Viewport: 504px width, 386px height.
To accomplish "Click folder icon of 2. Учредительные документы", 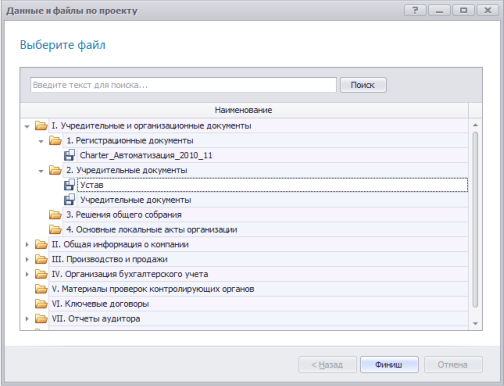I will pos(55,170).
